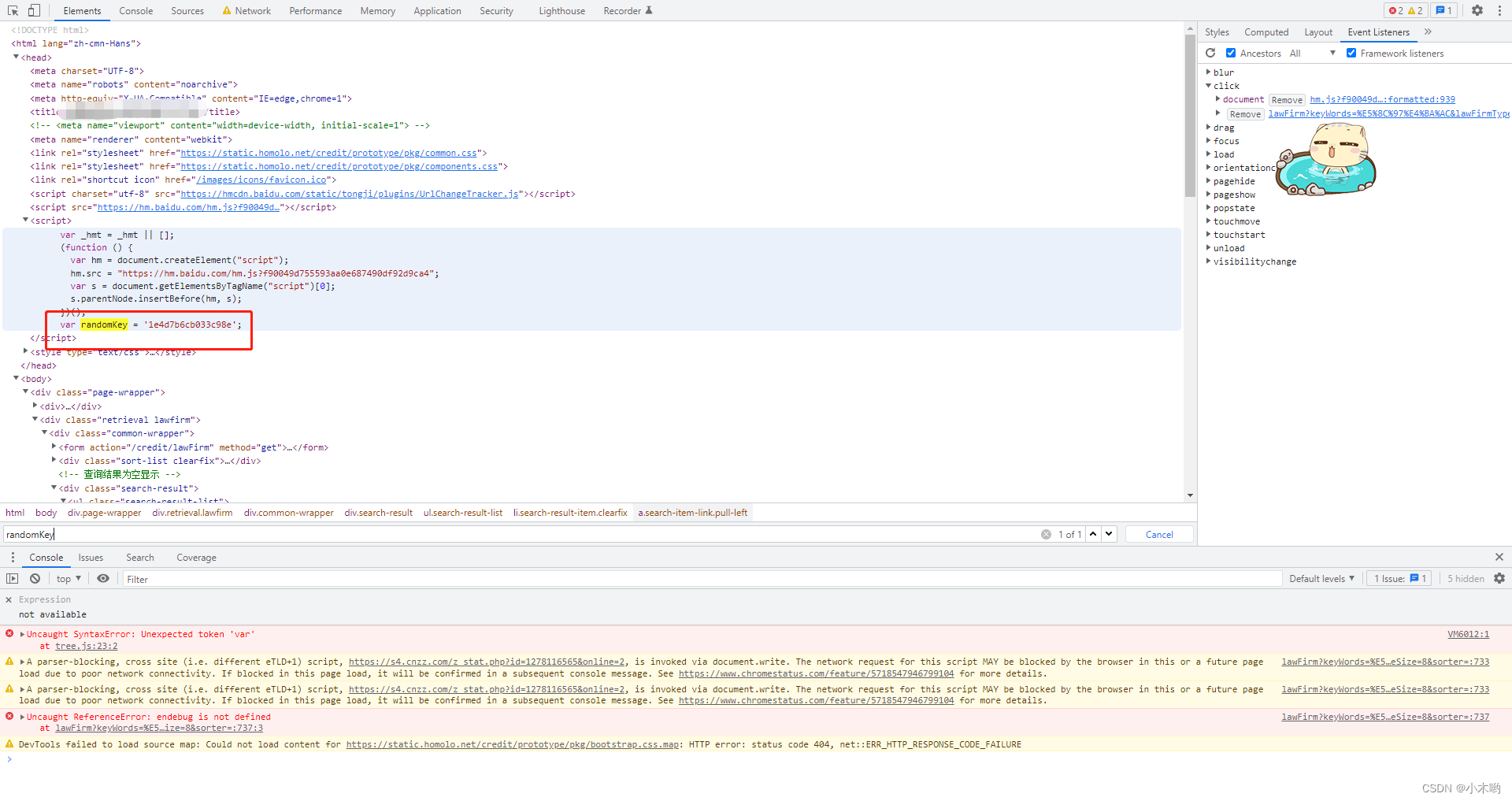Activate the inspect element picker icon
Screen dimensions: 1512x801
(x=13, y=10)
